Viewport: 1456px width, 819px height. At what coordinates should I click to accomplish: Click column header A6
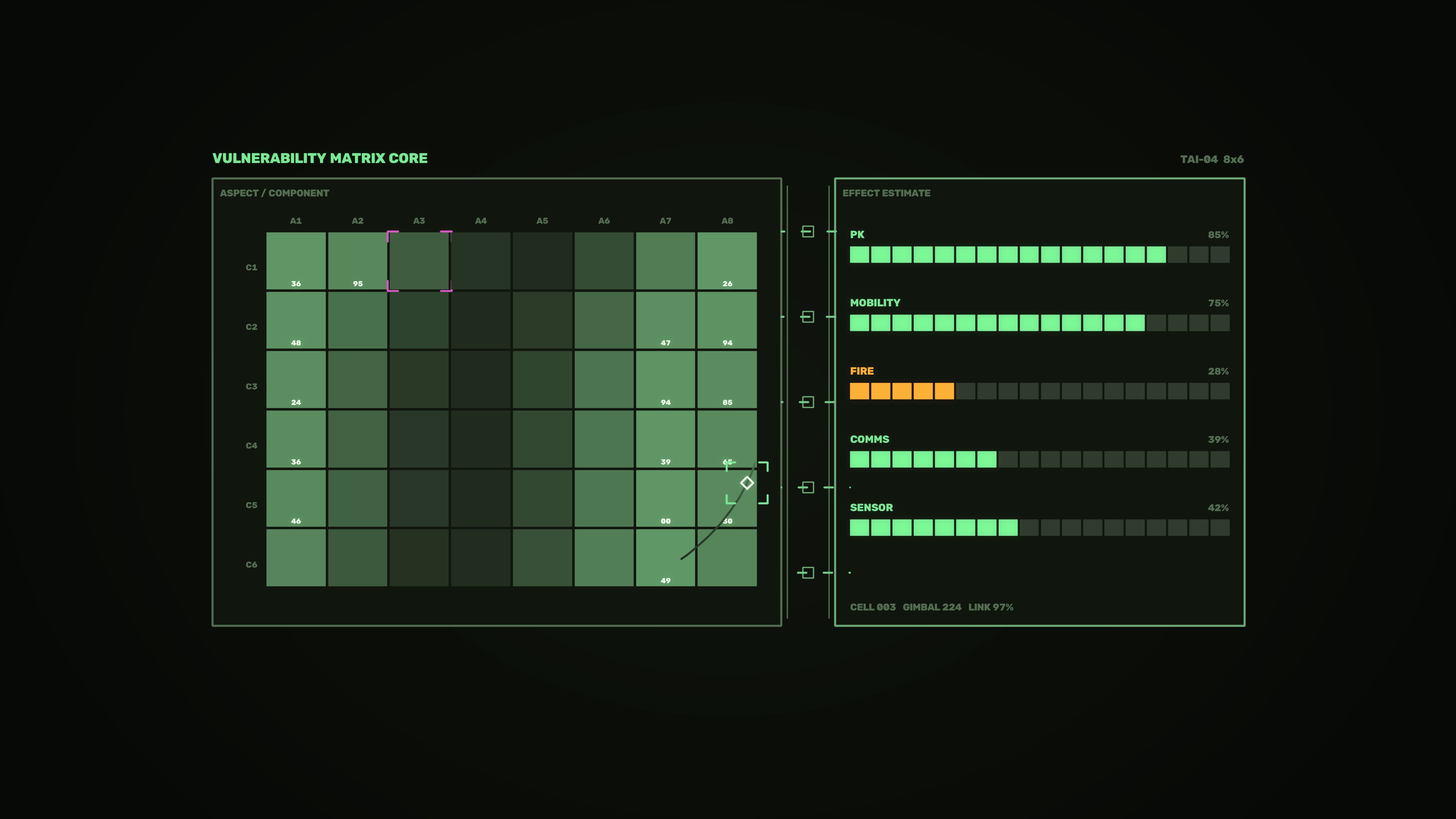(604, 220)
